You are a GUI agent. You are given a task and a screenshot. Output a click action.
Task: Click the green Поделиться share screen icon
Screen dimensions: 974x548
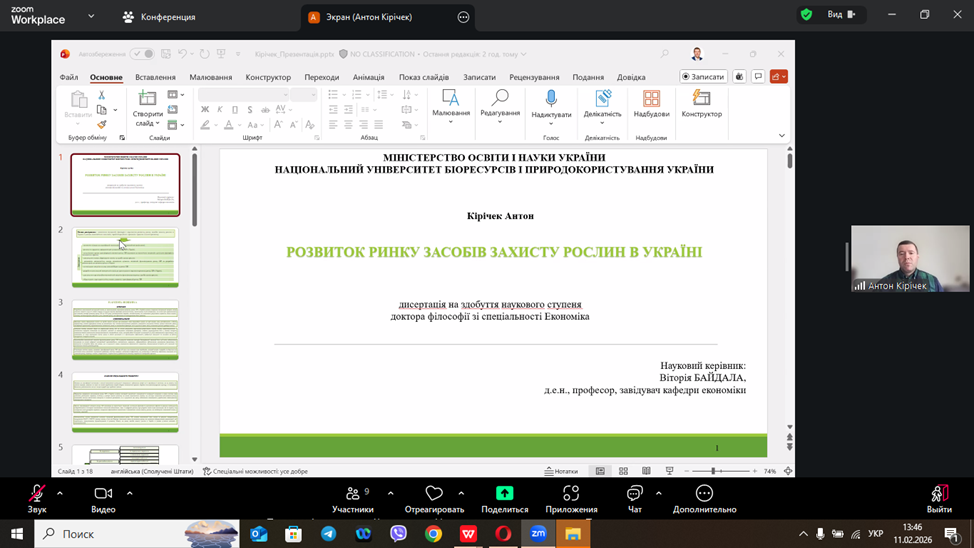(504, 493)
